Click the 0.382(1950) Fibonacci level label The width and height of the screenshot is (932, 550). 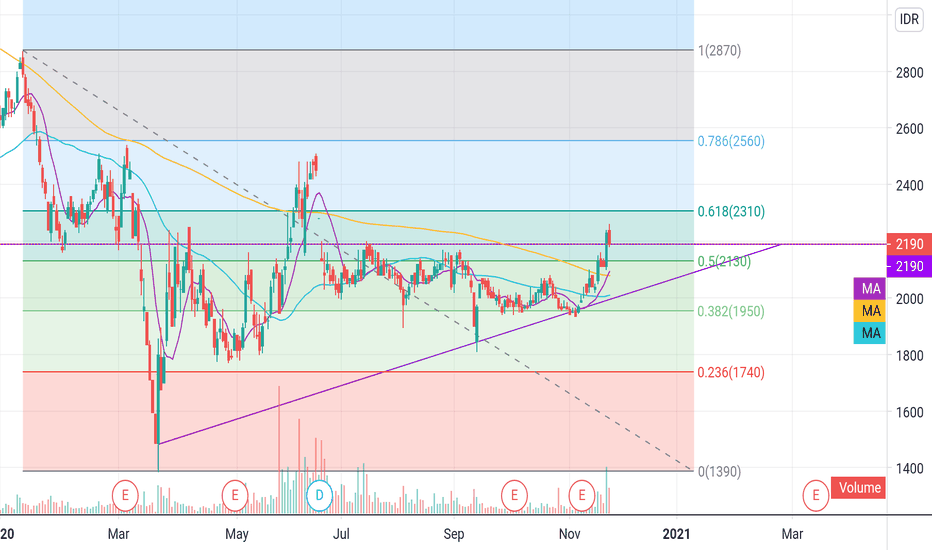pos(731,311)
